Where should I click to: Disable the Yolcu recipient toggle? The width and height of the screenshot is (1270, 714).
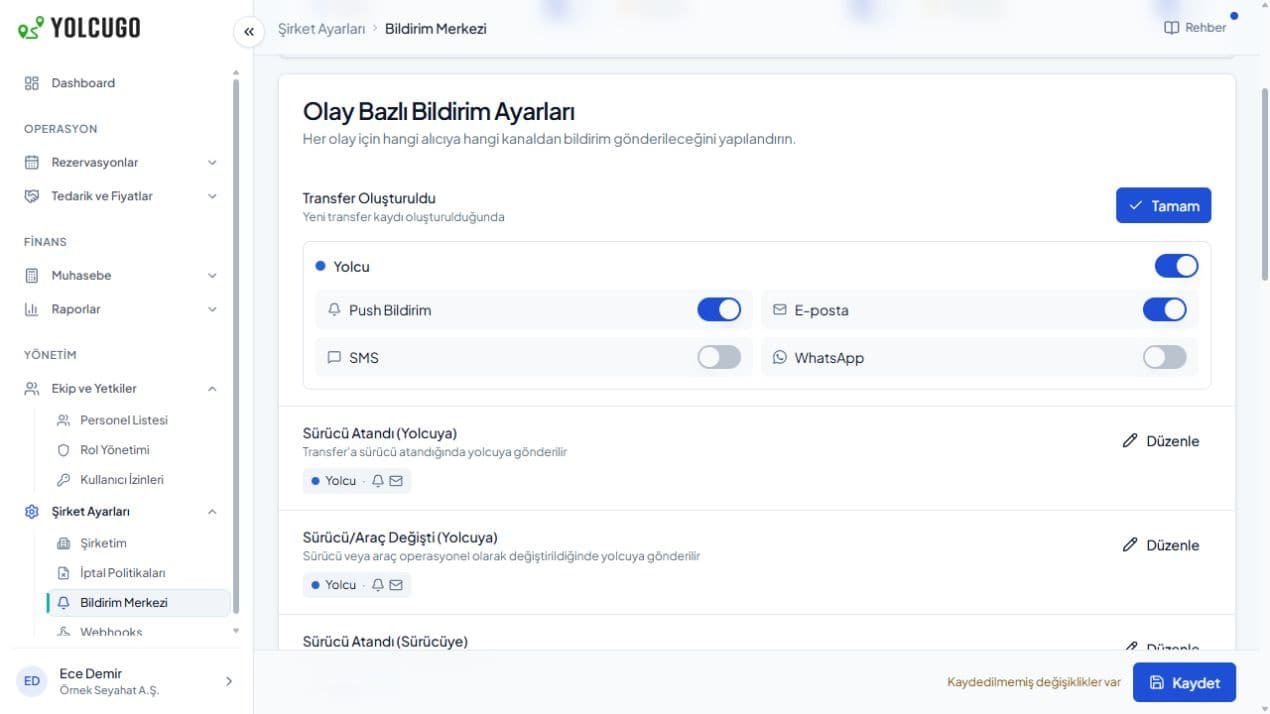tap(1176, 266)
